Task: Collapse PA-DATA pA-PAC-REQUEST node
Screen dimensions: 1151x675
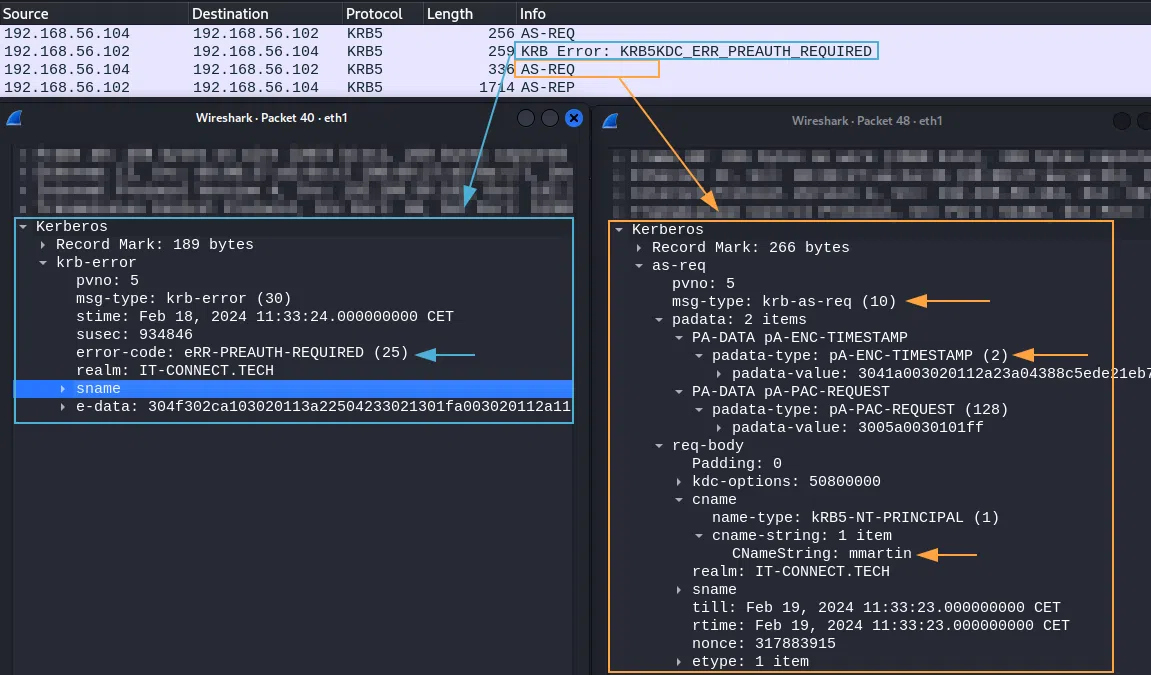Action: pos(679,392)
